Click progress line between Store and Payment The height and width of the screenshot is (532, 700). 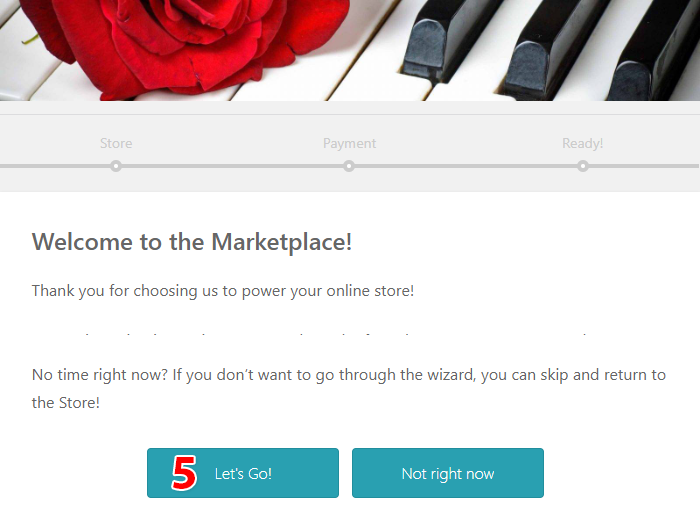(232, 166)
